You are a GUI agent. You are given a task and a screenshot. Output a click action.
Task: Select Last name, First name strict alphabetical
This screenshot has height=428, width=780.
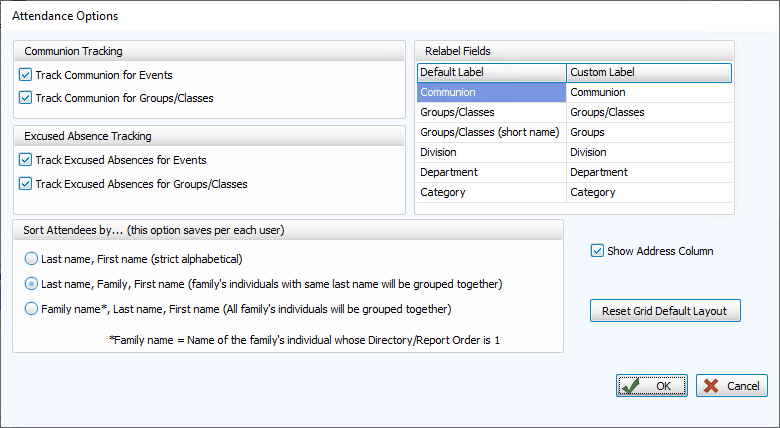point(32,259)
